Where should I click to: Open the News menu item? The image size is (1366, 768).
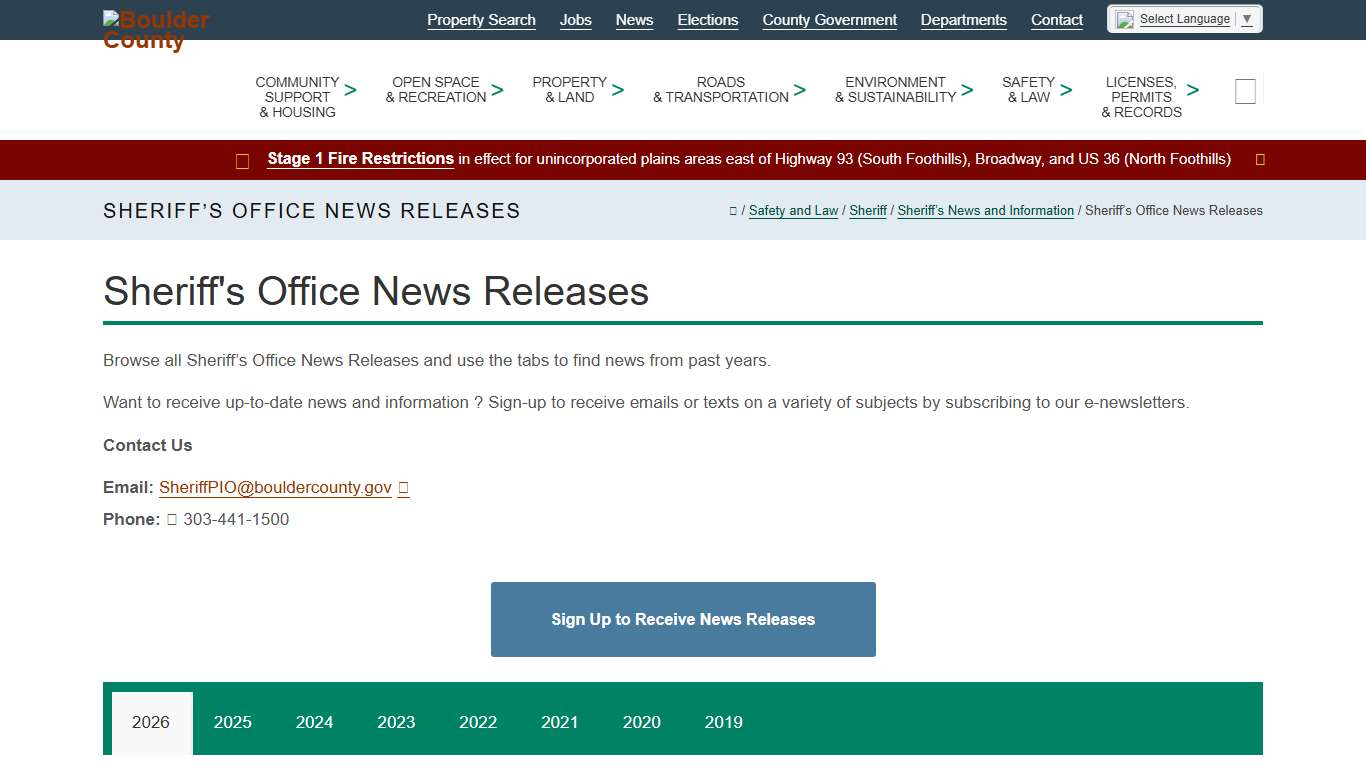pos(634,19)
